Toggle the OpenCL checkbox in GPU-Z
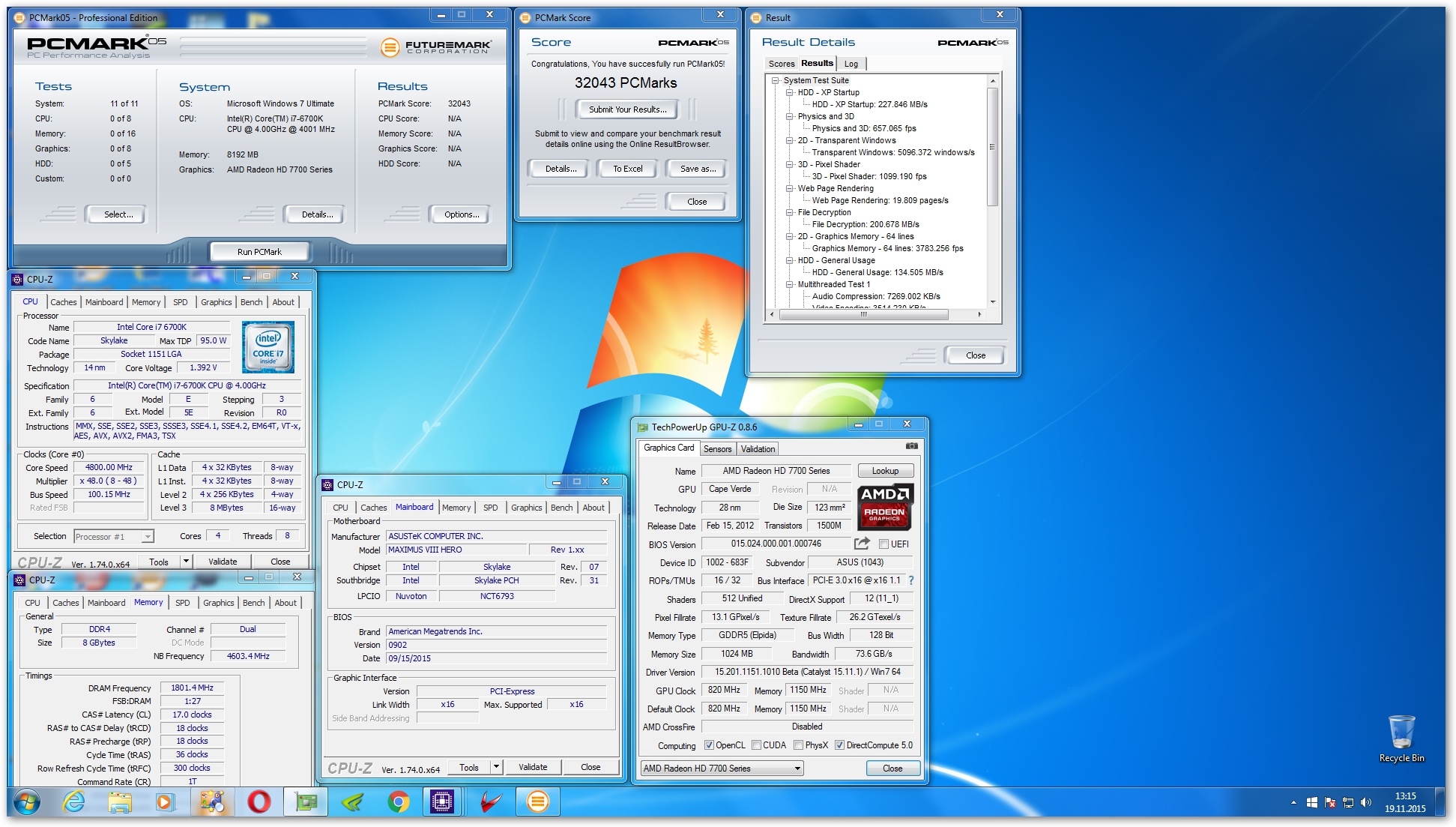The image size is (1456, 827). (709, 745)
